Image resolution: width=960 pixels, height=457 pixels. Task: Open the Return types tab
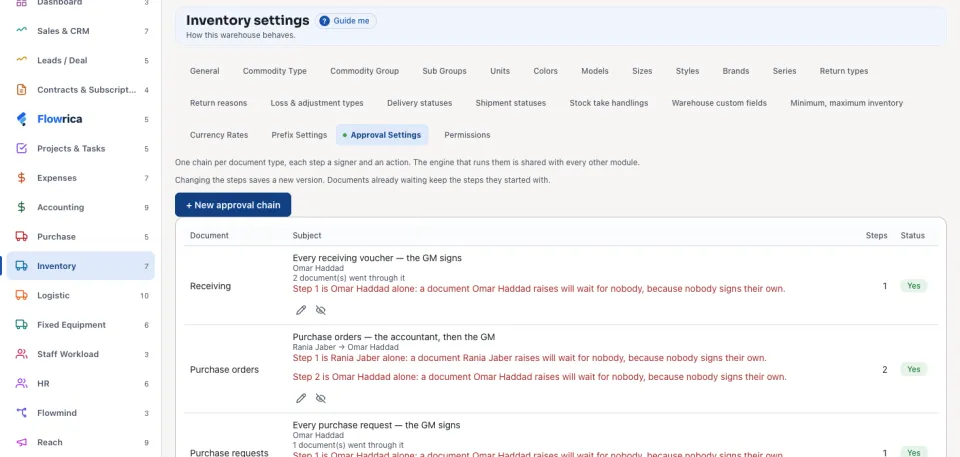844,71
